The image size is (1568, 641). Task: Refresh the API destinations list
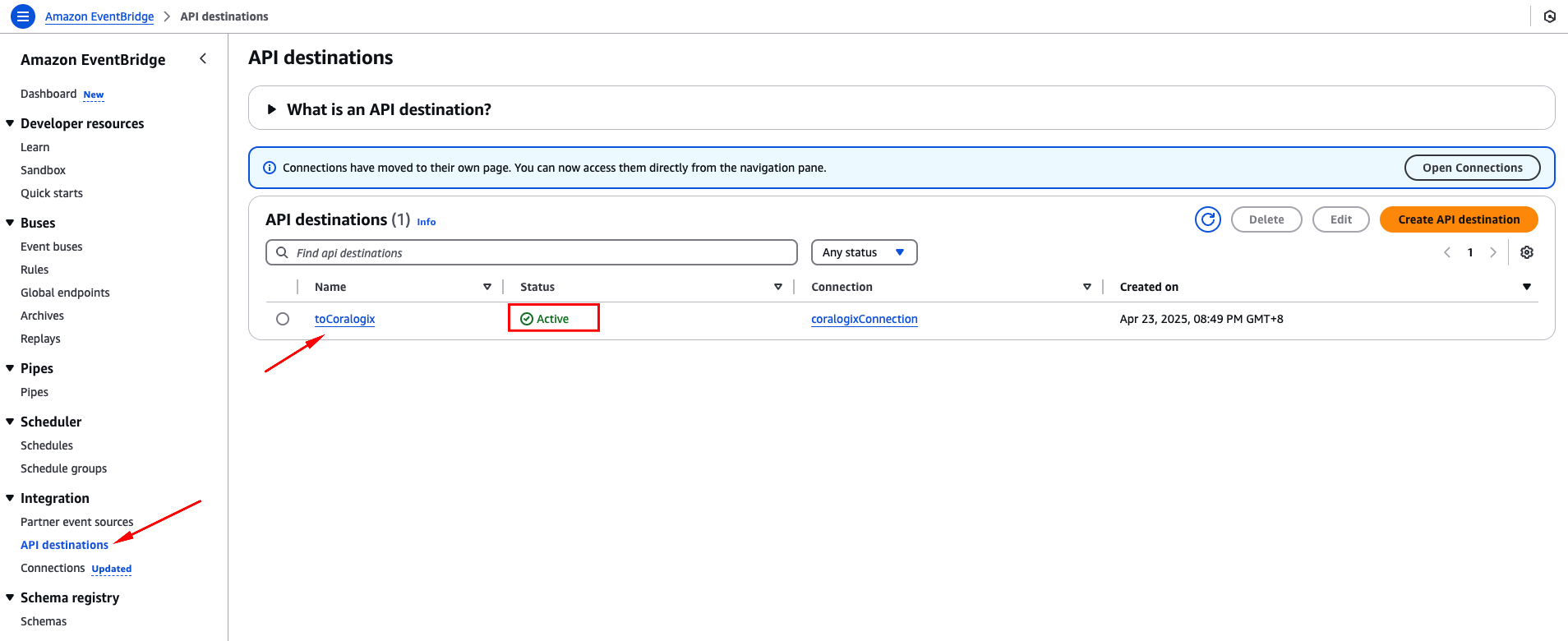pos(1207,219)
